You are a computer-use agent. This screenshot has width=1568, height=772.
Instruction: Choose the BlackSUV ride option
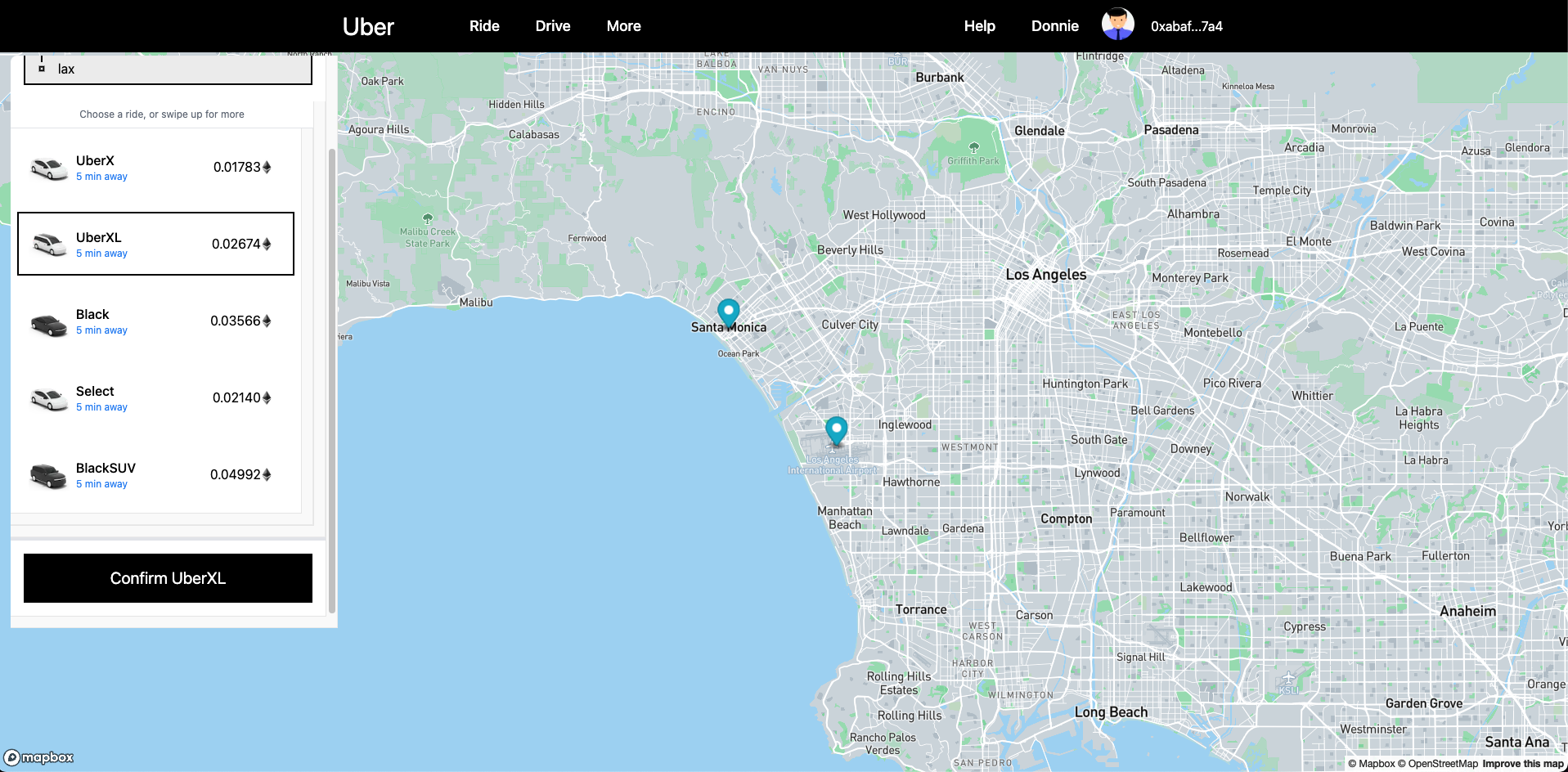(x=155, y=474)
